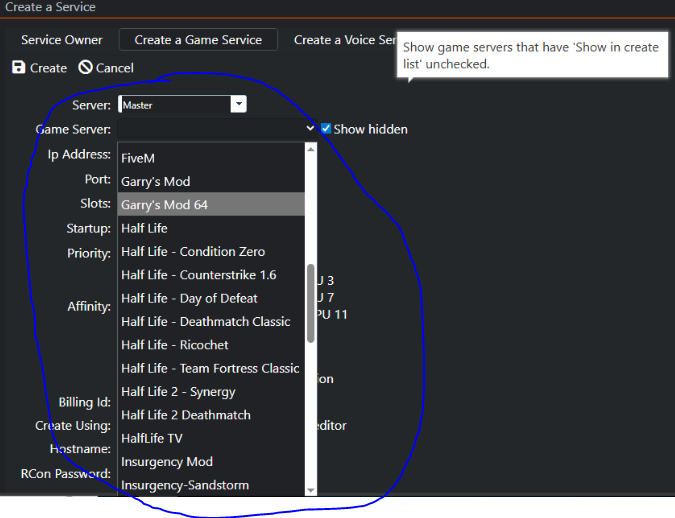This screenshot has height=518, width=675.
Task: Choose HalfLife TV game server
Action: 152,438
